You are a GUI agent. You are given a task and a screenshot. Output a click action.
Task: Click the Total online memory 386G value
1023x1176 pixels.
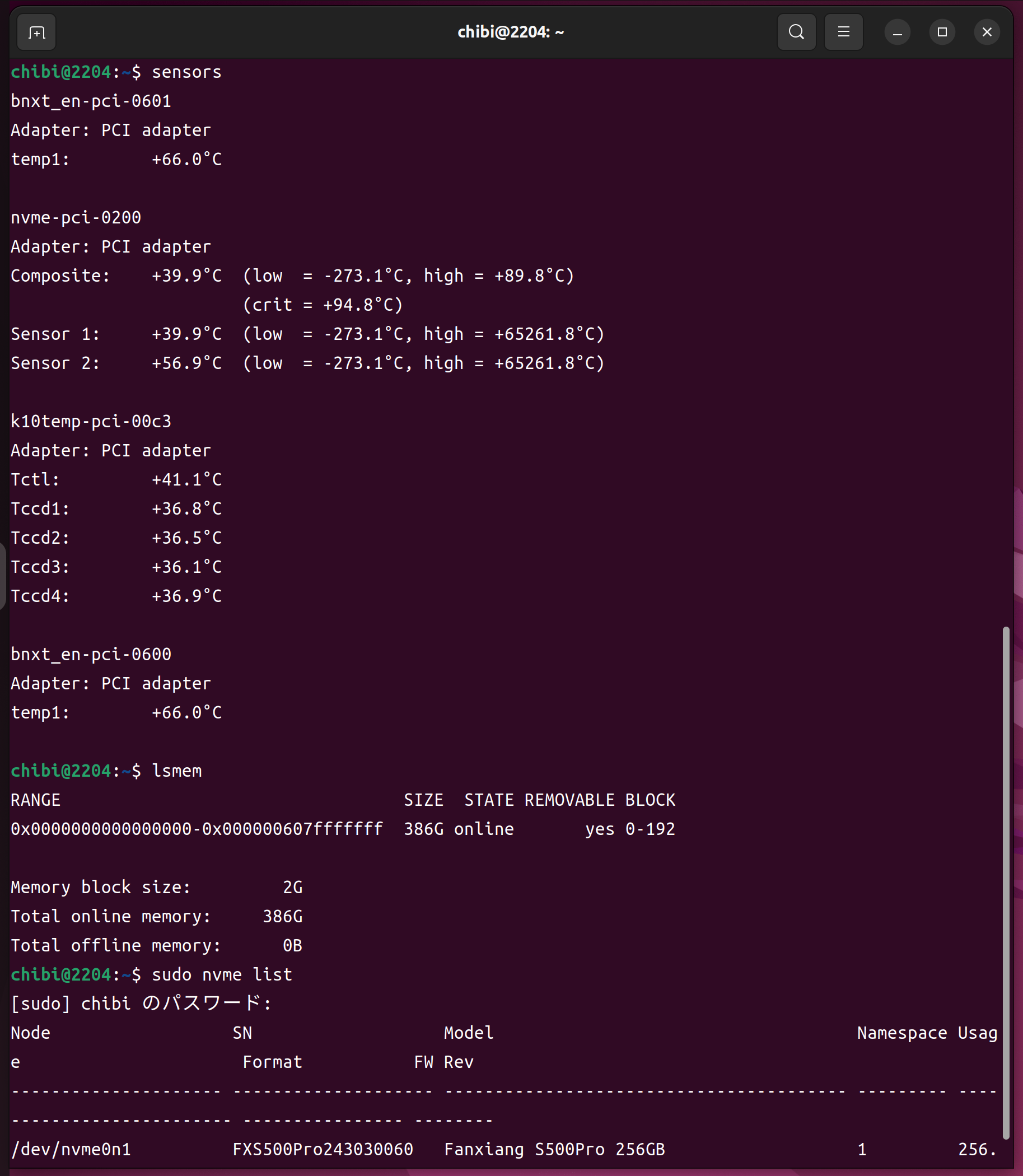coord(282,917)
